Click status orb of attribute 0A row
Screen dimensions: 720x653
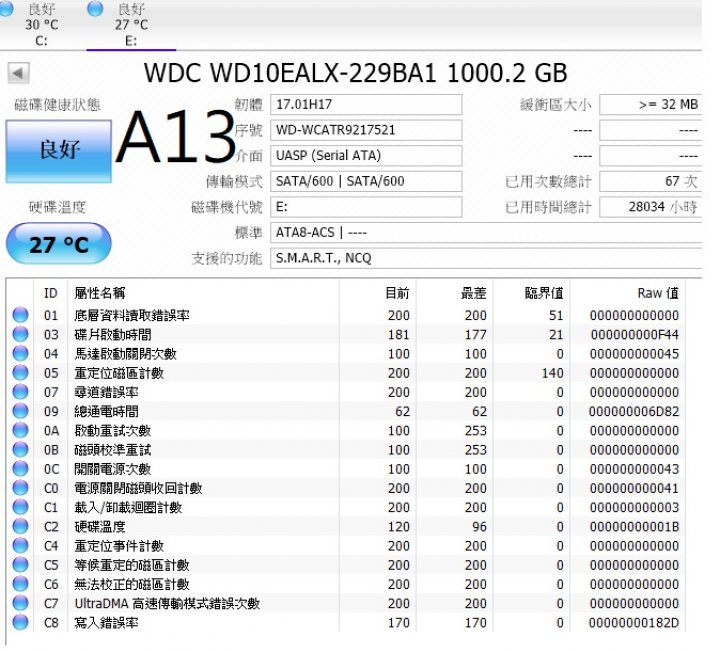20,430
